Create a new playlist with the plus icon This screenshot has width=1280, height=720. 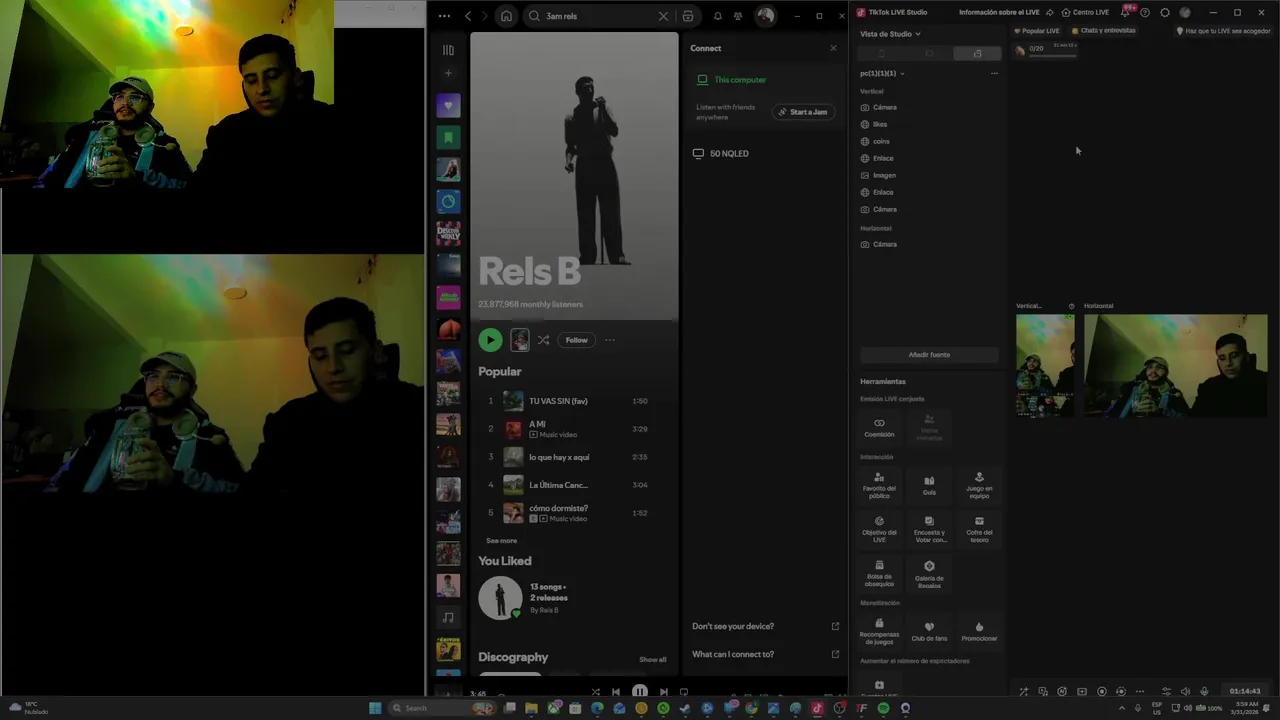point(448,73)
